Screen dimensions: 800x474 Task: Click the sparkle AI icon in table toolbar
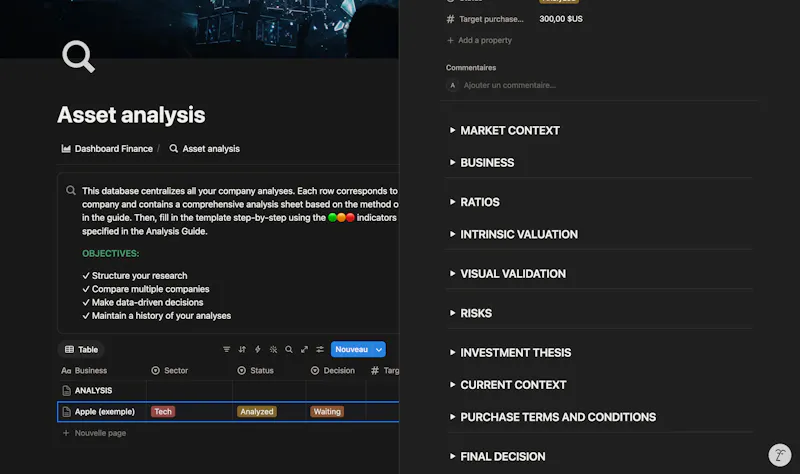point(273,350)
